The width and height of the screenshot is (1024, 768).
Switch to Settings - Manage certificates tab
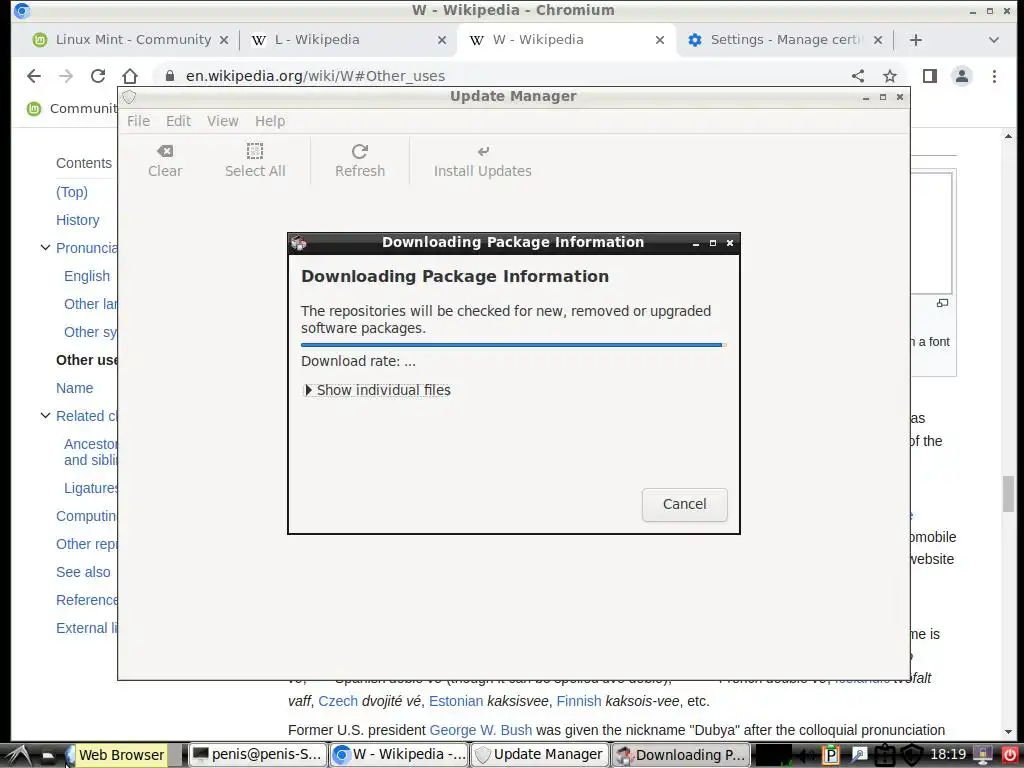784,40
